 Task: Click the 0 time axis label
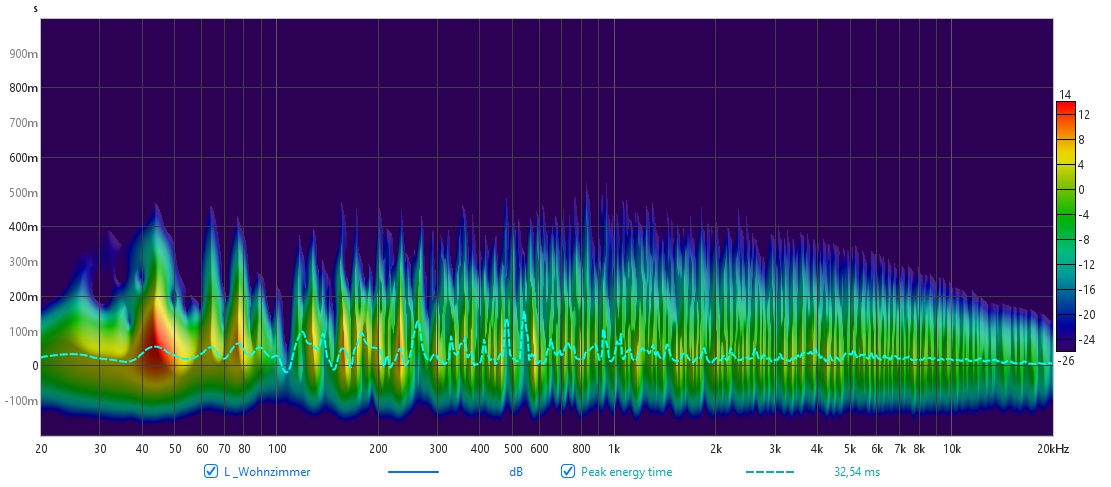click(34, 367)
